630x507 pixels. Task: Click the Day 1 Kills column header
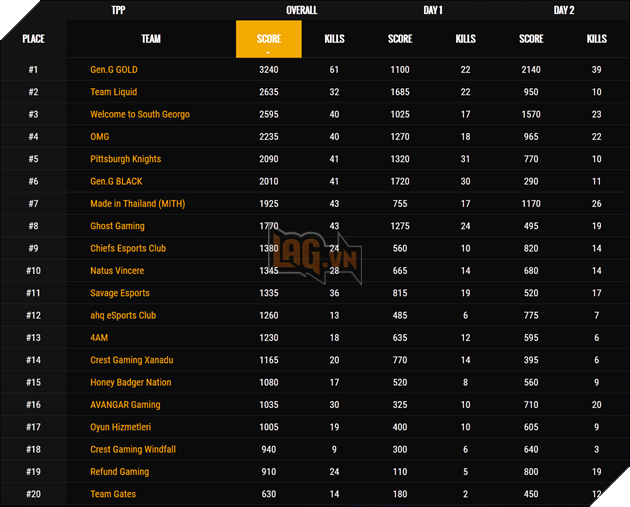pos(465,39)
